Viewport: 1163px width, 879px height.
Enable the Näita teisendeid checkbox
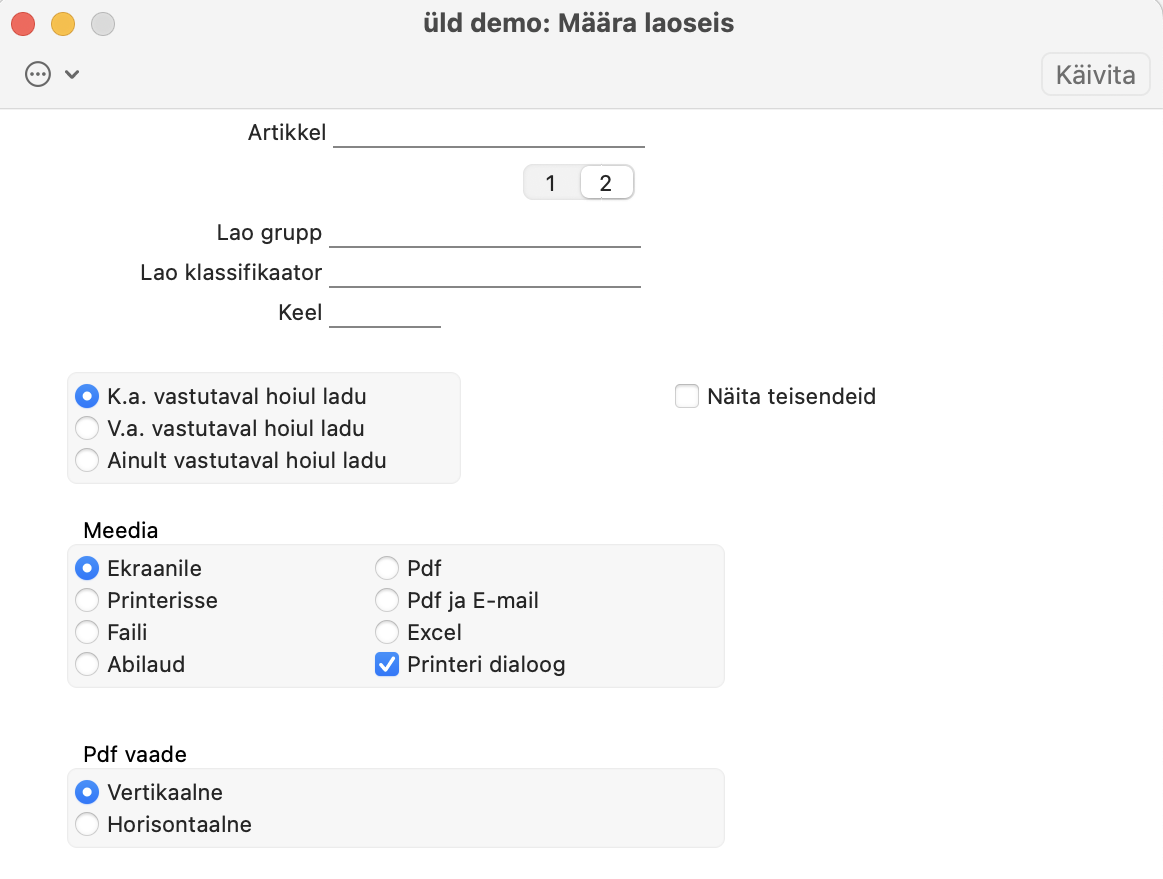[687, 397]
